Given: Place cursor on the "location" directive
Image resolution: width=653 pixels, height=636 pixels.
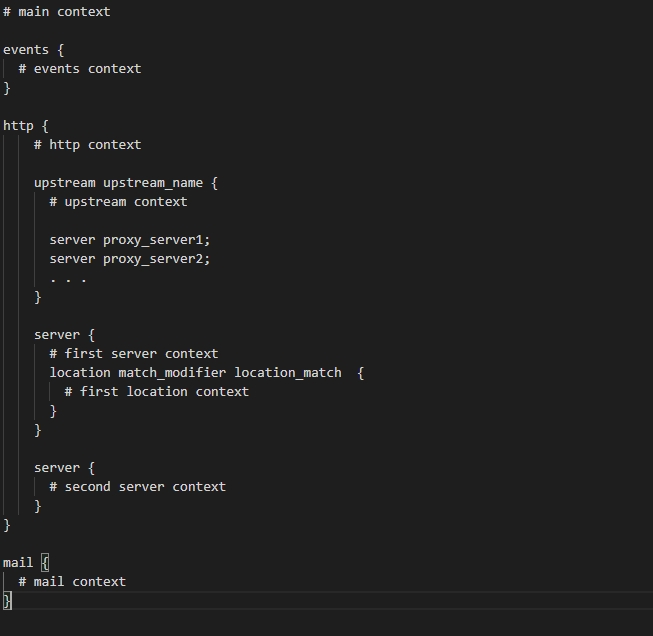Looking at the screenshot, I should (x=80, y=373).
